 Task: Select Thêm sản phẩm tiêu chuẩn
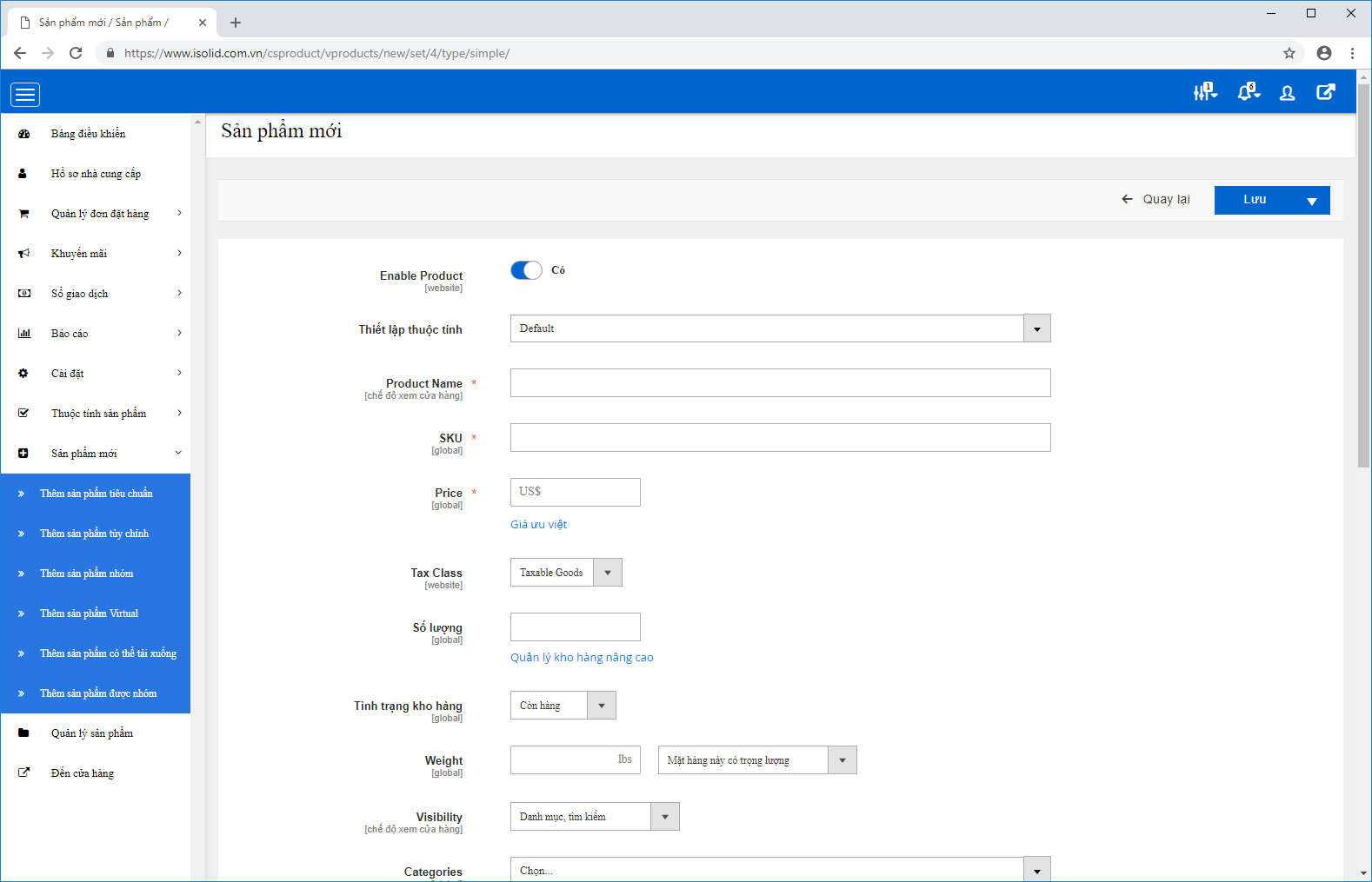[96, 494]
